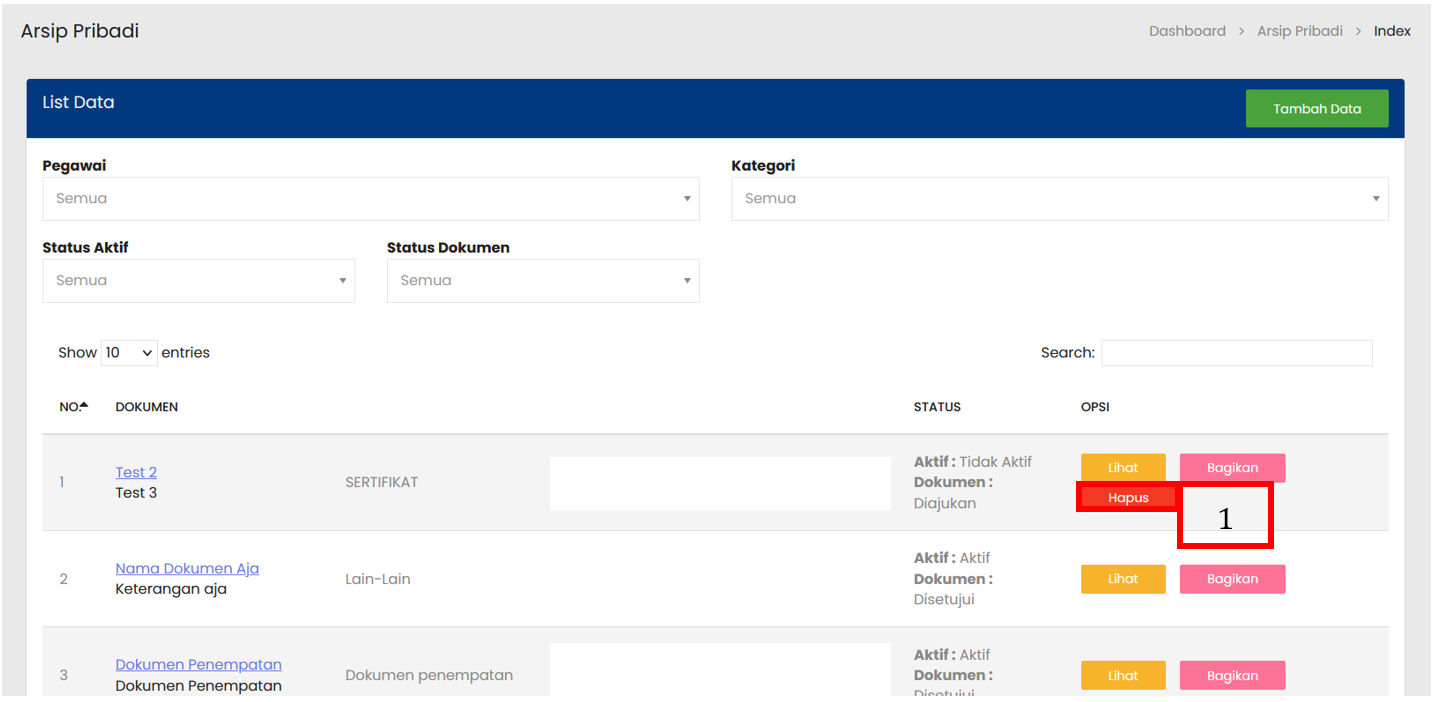Open the Status Aktif filter dropdown
Image resolution: width=1440 pixels, height=702 pixels.
coord(198,281)
